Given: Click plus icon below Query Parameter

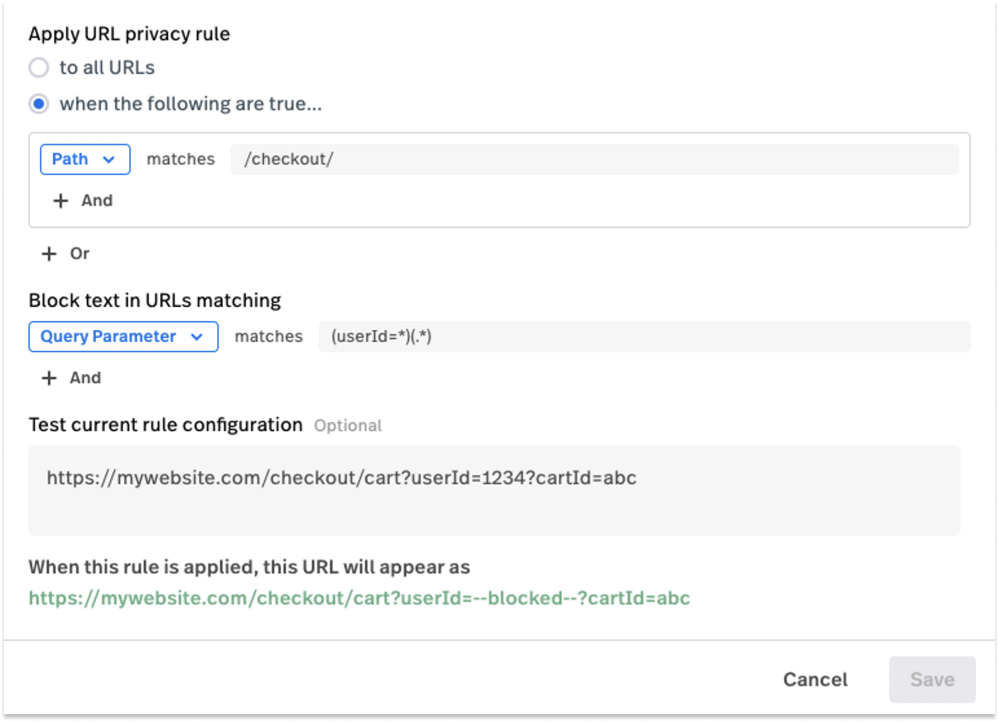Looking at the screenshot, I should (x=49, y=378).
